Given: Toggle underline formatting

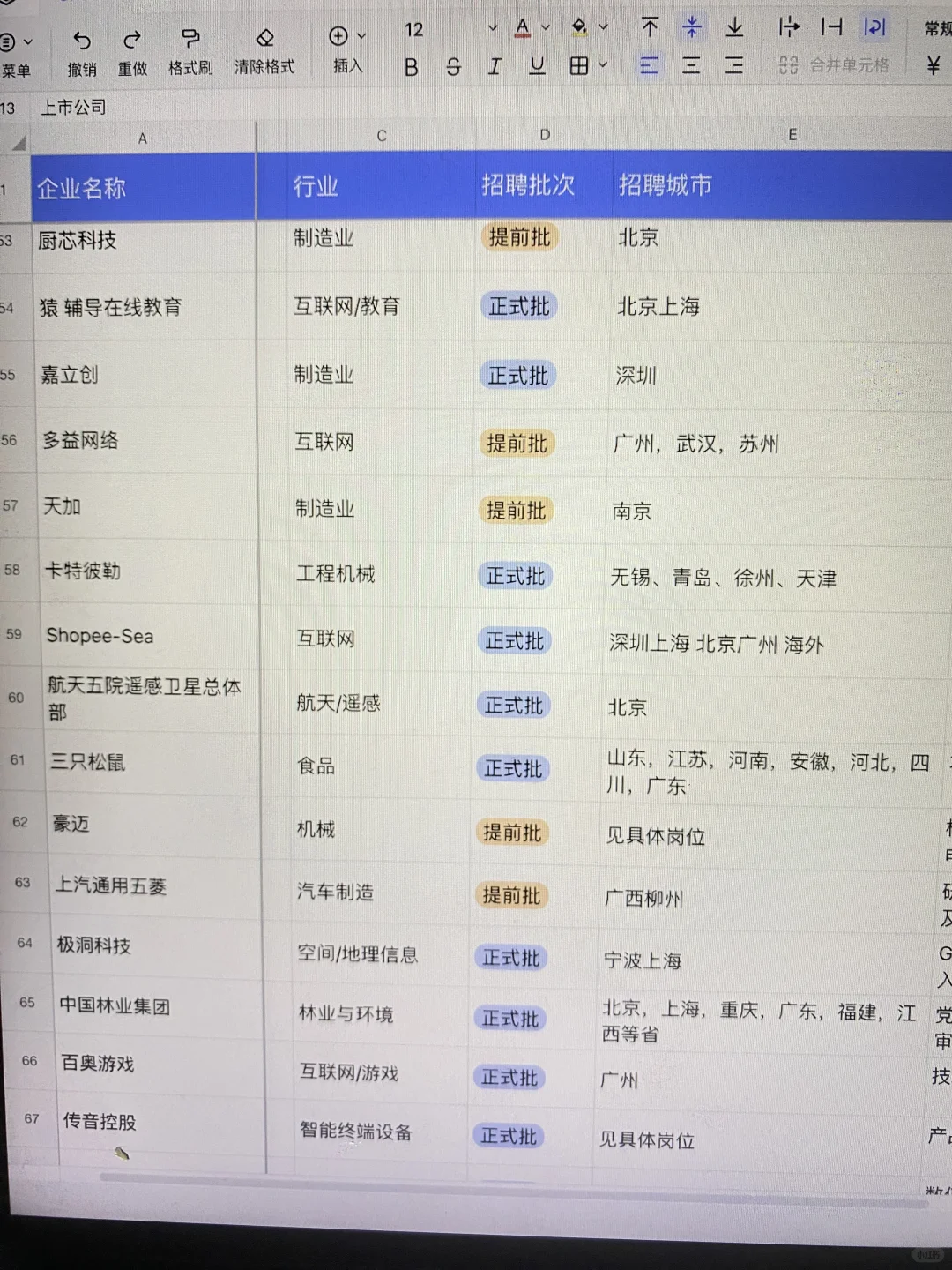Looking at the screenshot, I should 537,65.
